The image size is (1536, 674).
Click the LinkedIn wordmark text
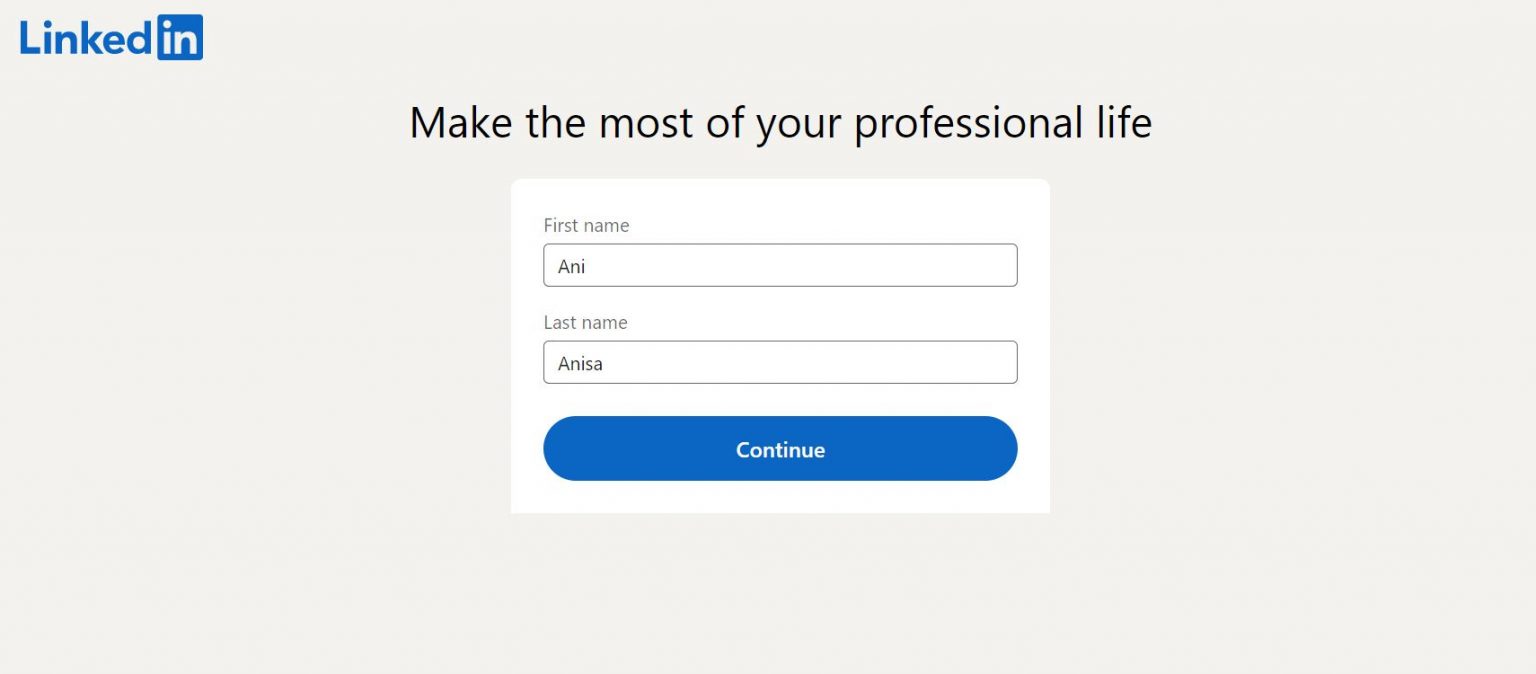(x=85, y=36)
